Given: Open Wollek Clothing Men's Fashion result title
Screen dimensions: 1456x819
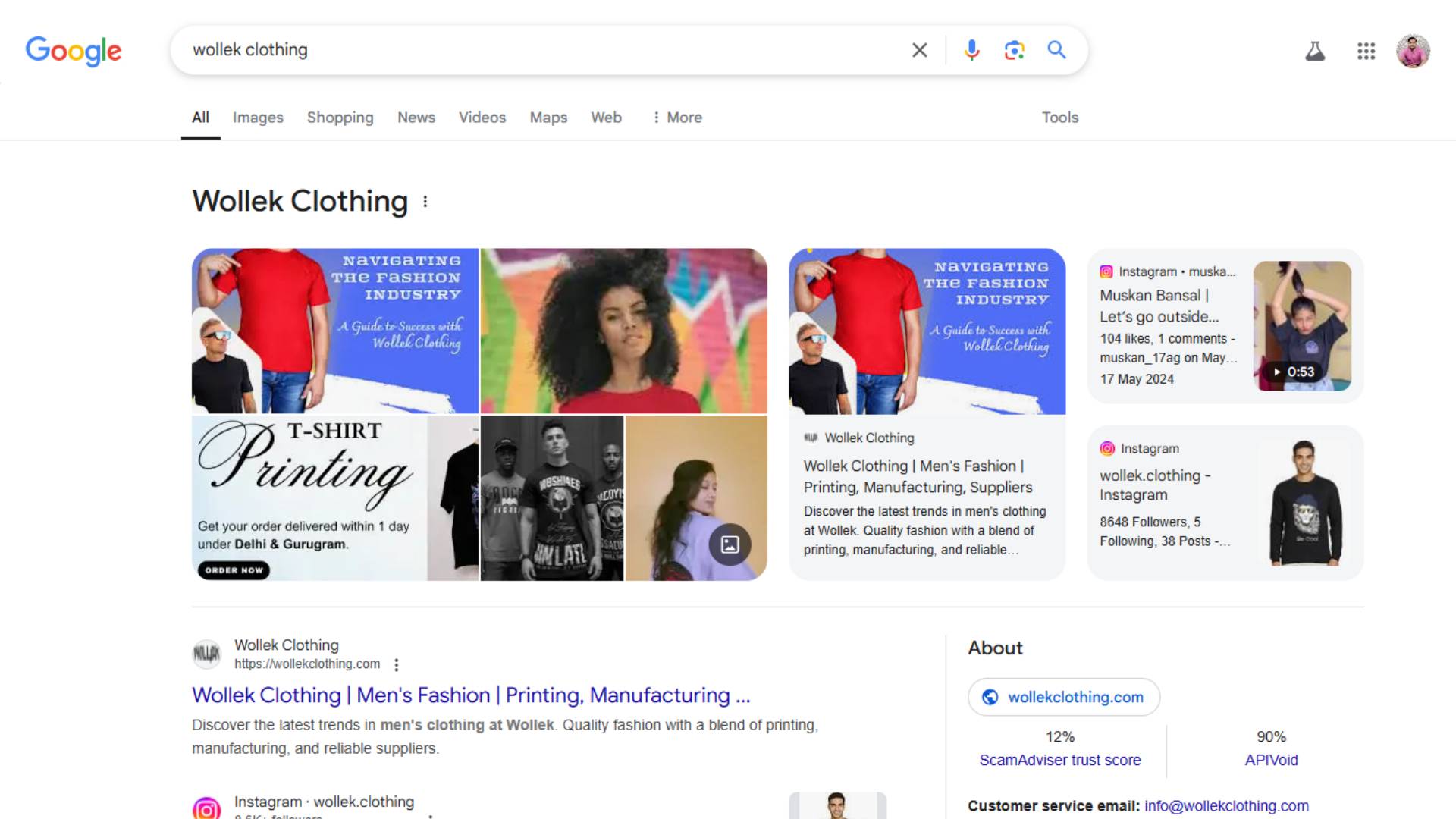Looking at the screenshot, I should tap(471, 695).
